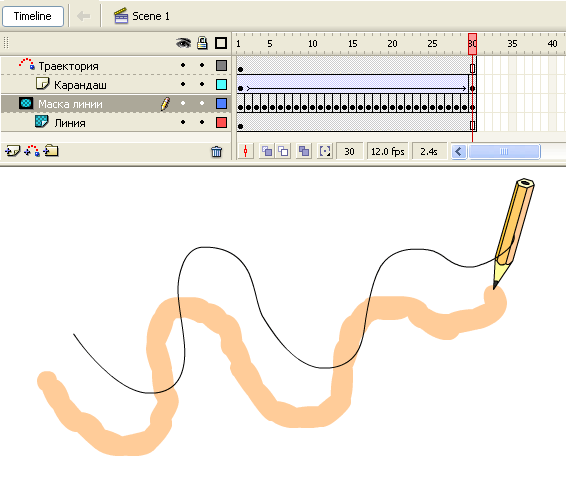Toggle lock dot of Карандаш layer
This screenshot has width=566, height=490.
point(202,84)
